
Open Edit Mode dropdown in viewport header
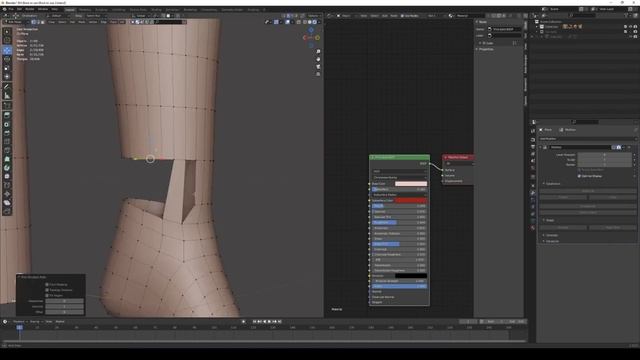click(x=15, y=22)
